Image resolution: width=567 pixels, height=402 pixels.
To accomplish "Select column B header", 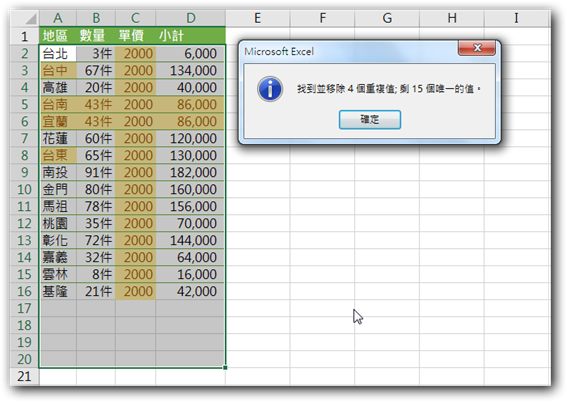I will click(x=96, y=18).
